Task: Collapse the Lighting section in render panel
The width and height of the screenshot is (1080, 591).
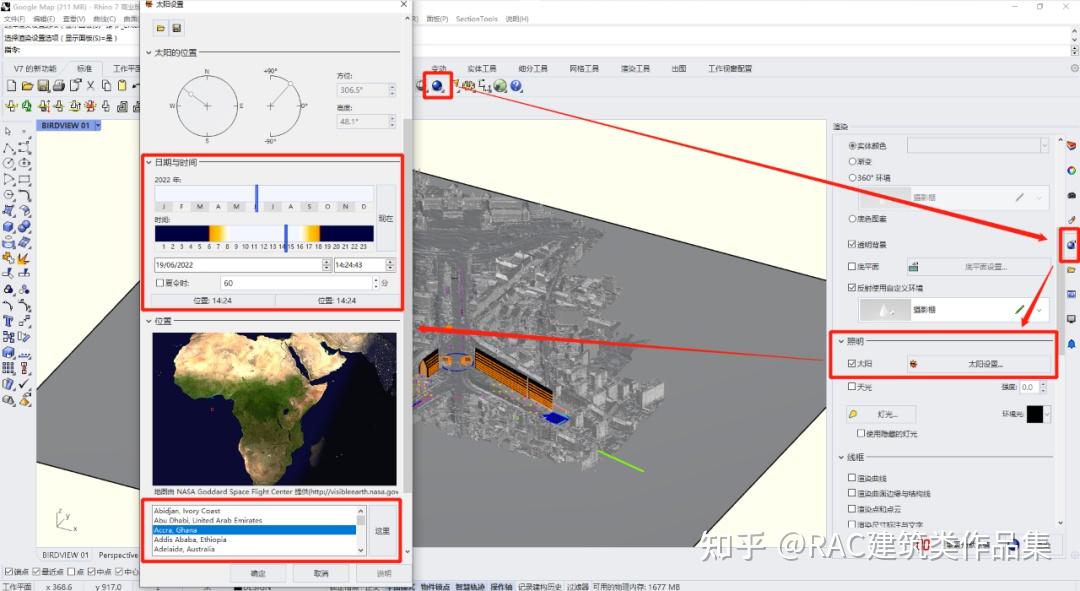Action: [841, 341]
